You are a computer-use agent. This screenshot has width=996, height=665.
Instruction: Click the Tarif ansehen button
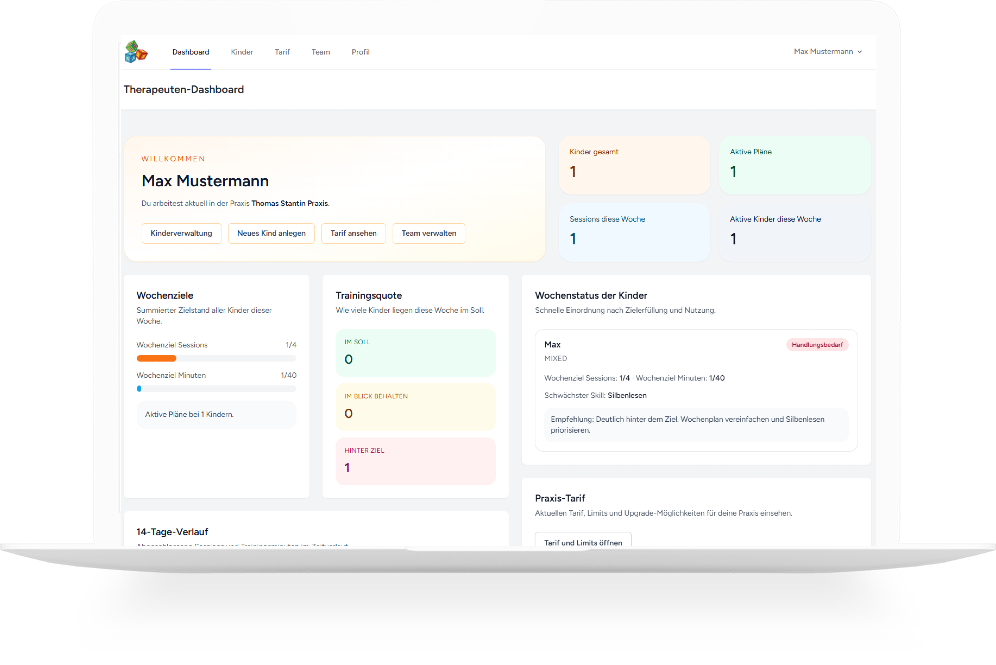(353, 233)
